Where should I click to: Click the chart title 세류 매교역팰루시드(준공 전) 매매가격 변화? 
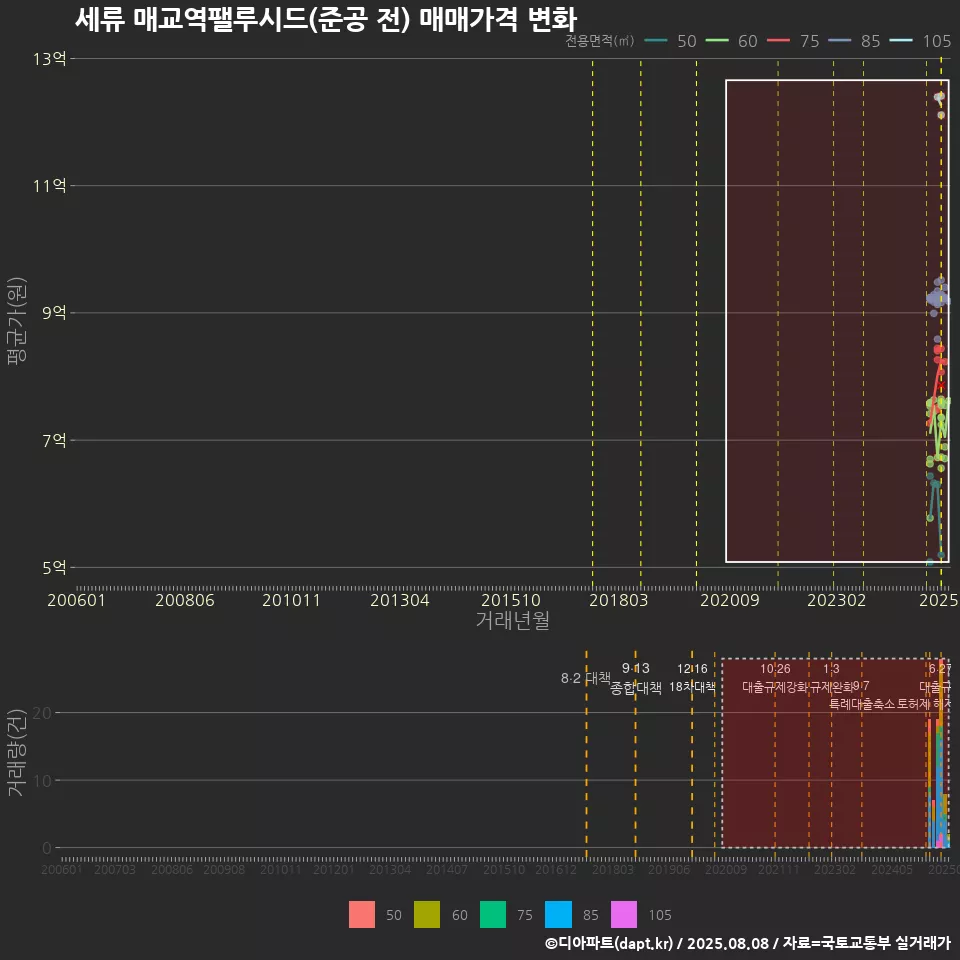click(326, 19)
